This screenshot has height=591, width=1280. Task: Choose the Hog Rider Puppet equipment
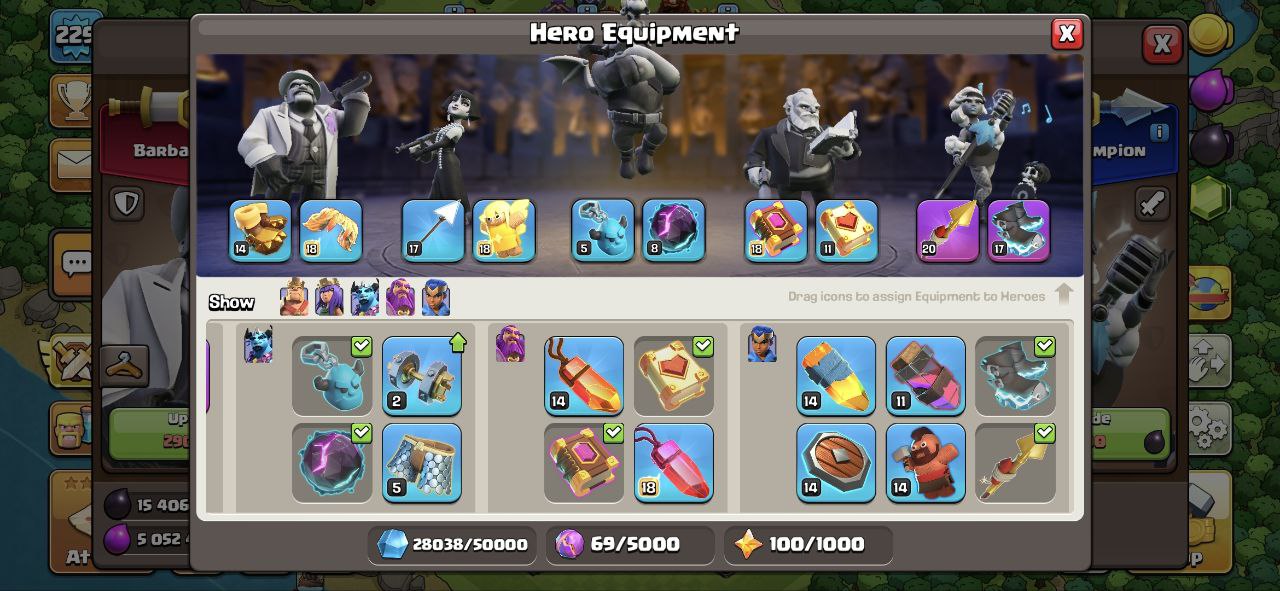tap(925, 462)
